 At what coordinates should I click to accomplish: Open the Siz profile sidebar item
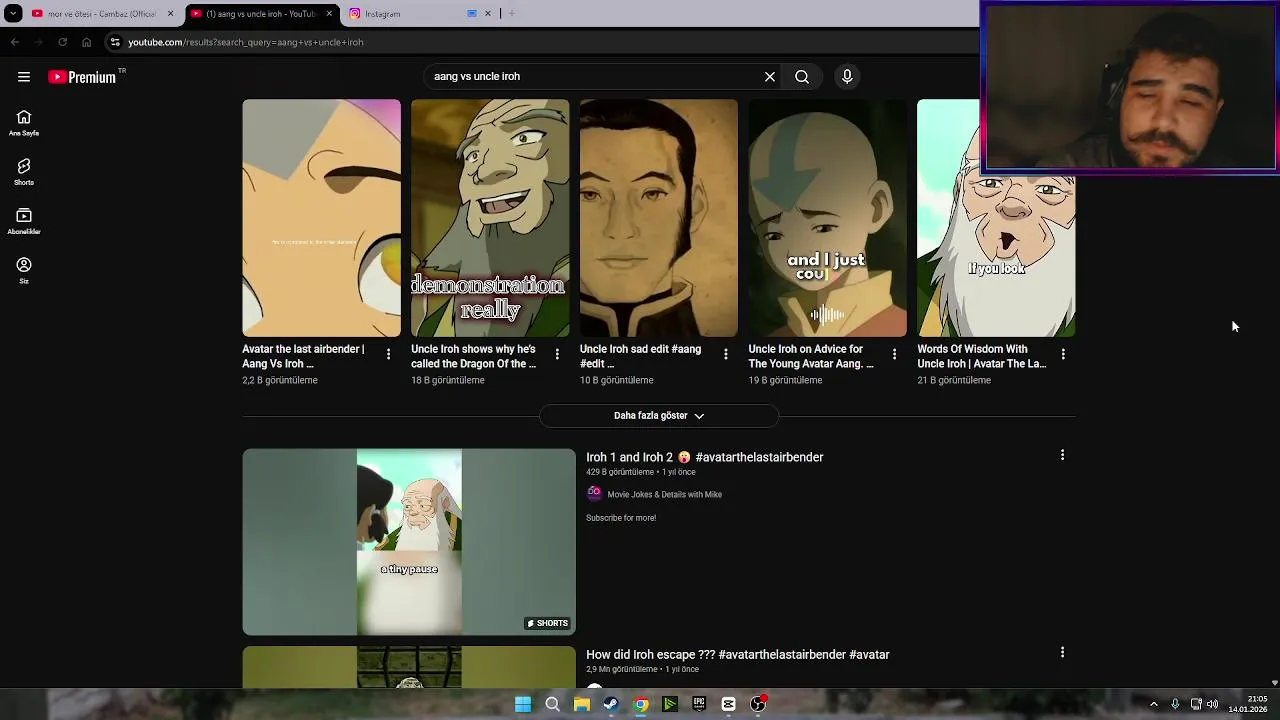click(24, 270)
